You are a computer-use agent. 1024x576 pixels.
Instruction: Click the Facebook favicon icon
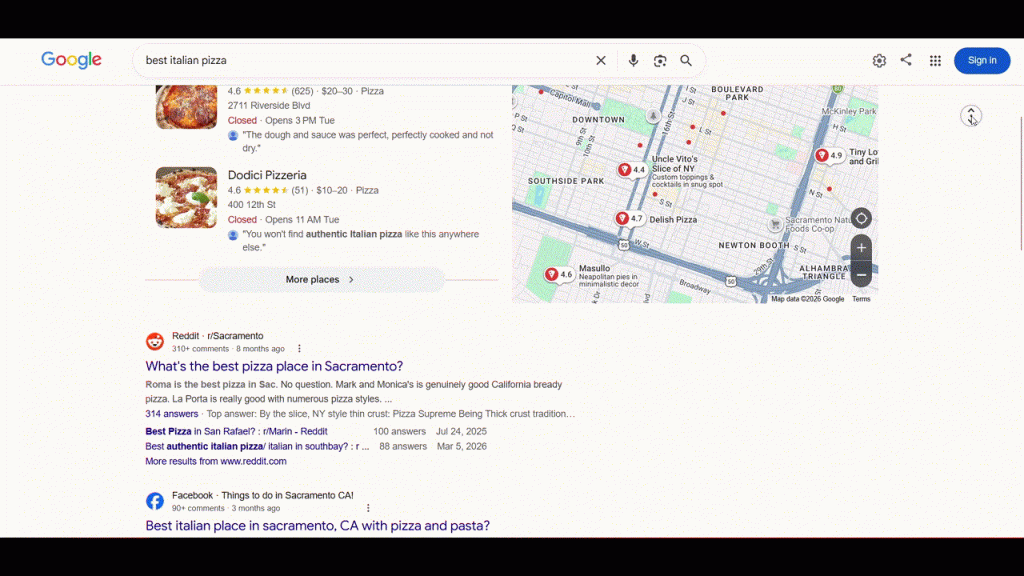(155, 501)
